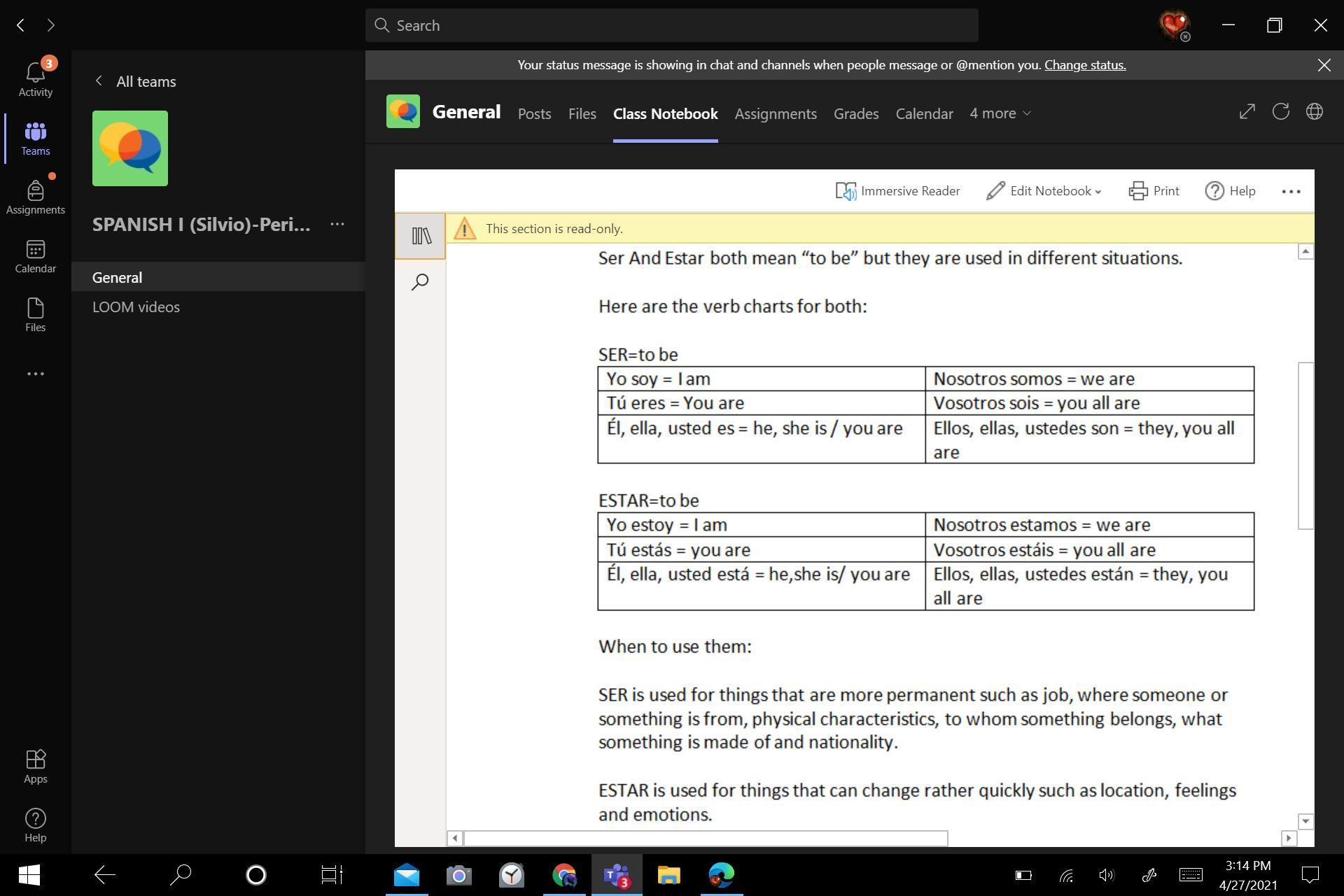
Task: Go back to All teams
Action: [x=135, y=81]
